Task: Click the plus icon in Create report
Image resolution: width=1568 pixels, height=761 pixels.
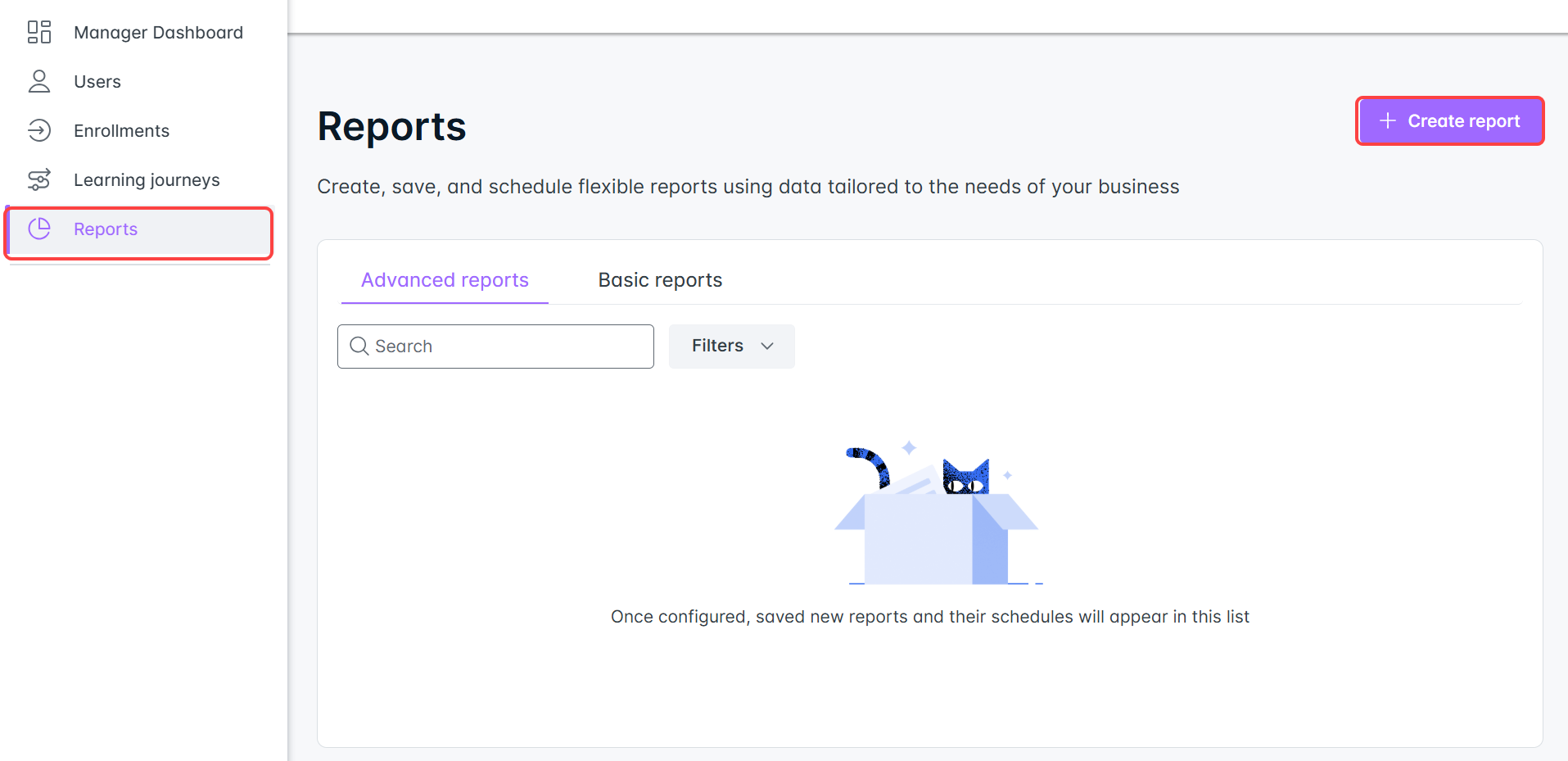Action: 1387,121
